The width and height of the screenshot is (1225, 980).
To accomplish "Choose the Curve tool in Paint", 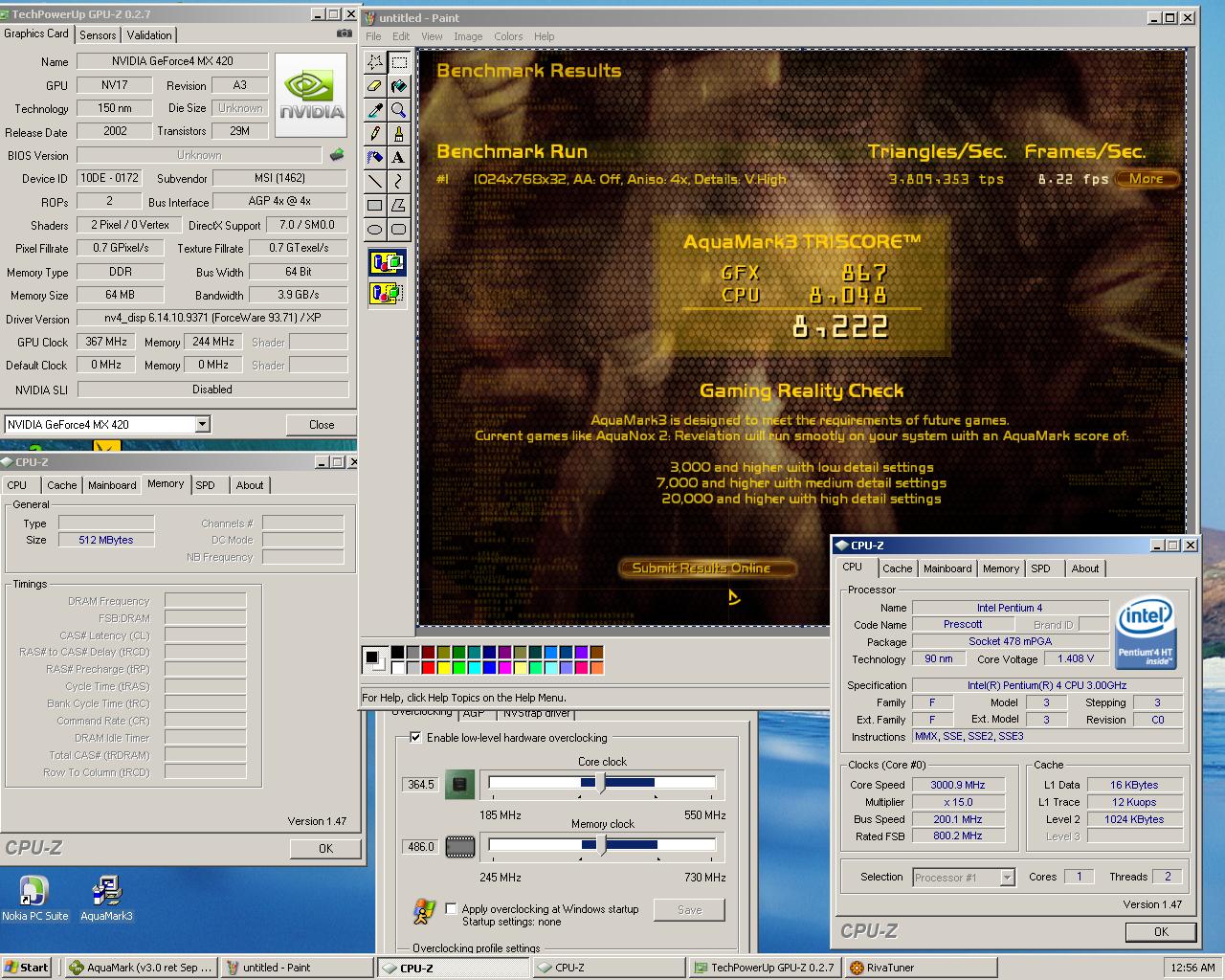I will click(398, 182).
